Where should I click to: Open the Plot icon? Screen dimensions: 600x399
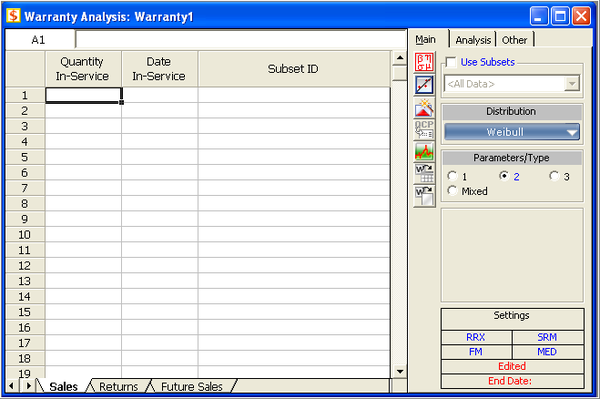(424, 85)
